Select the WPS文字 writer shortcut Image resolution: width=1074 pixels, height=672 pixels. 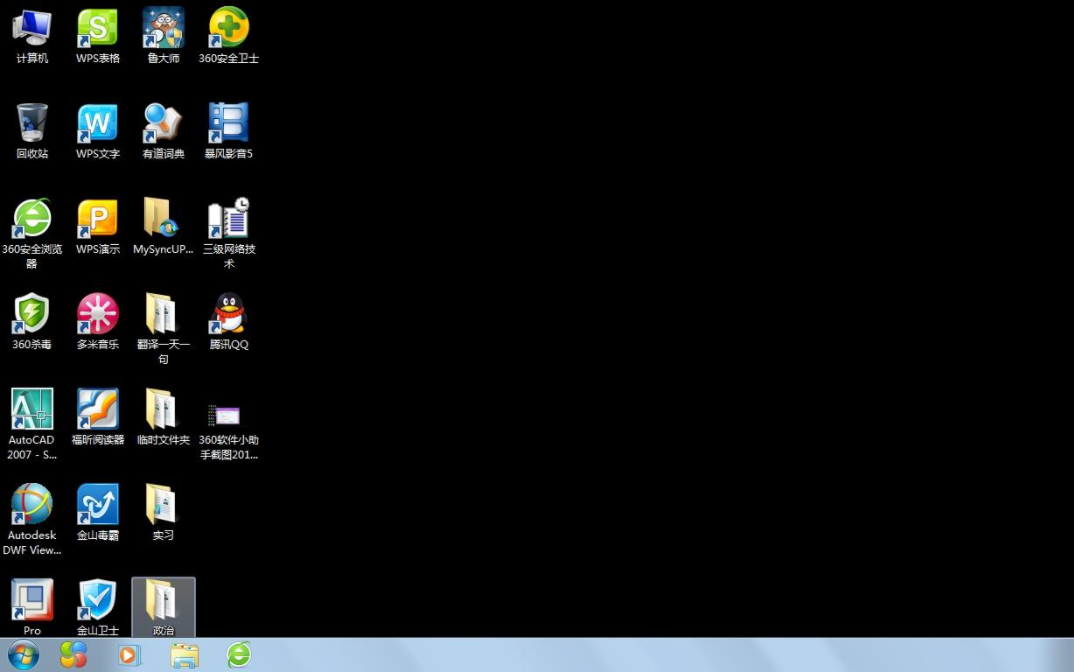pyautogui.click(x=98, y=123)
